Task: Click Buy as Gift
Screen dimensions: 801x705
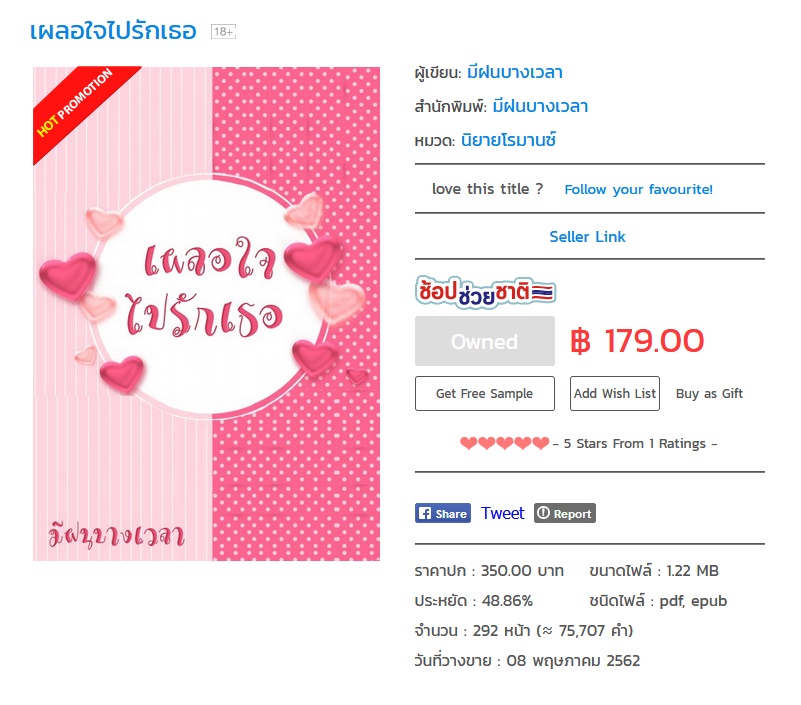Action: click(x=709, y=394)
